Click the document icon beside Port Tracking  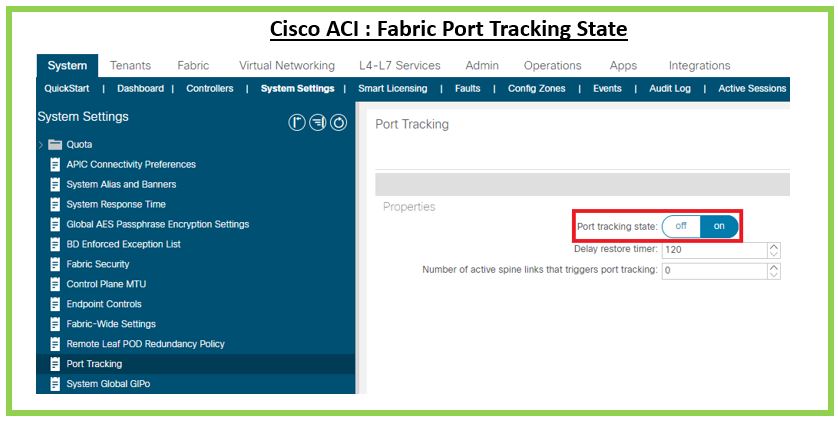point(55,364)
